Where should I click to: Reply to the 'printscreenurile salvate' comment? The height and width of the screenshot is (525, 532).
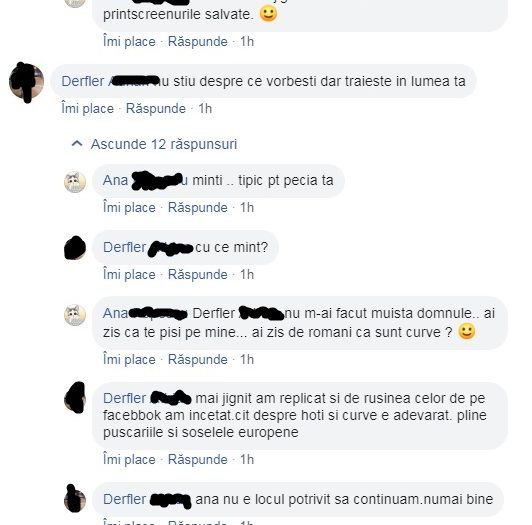pyautogui.click(x=198, y=42)
